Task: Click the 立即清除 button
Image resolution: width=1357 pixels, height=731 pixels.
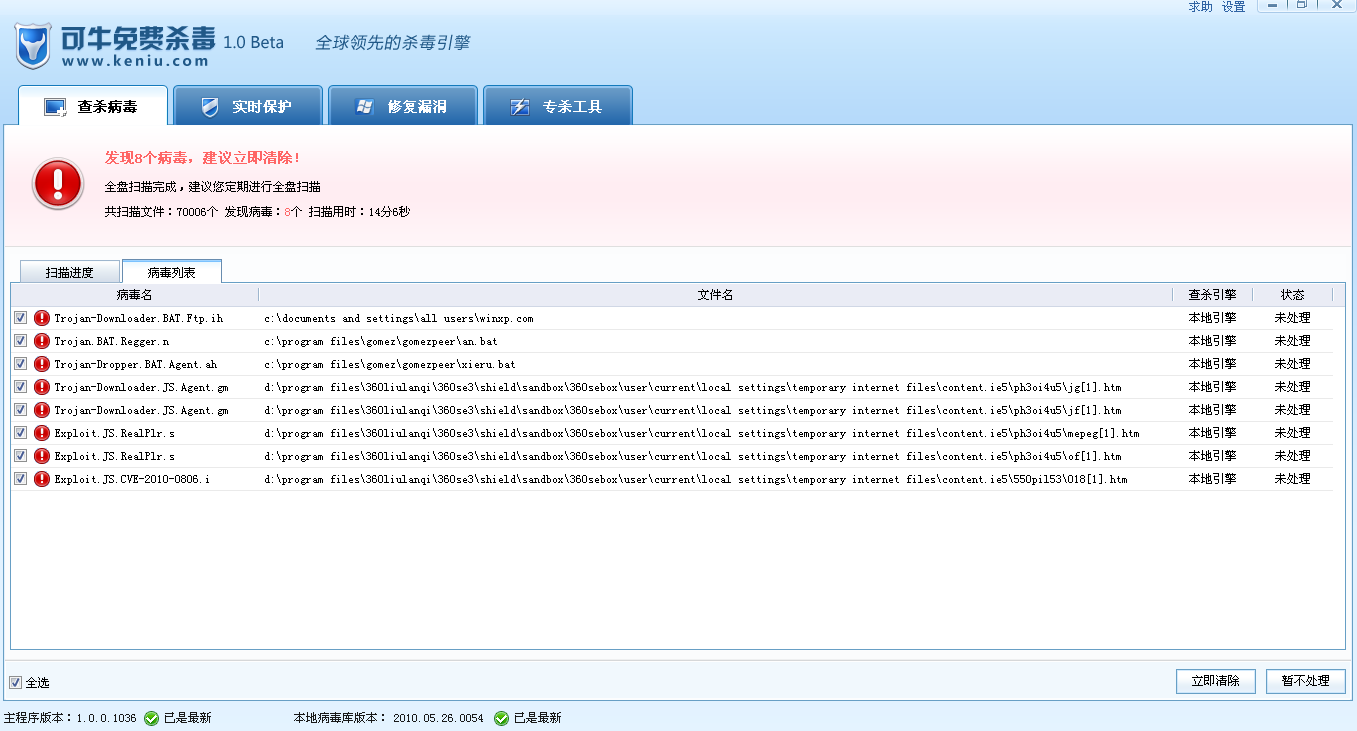Action: 1216,681
